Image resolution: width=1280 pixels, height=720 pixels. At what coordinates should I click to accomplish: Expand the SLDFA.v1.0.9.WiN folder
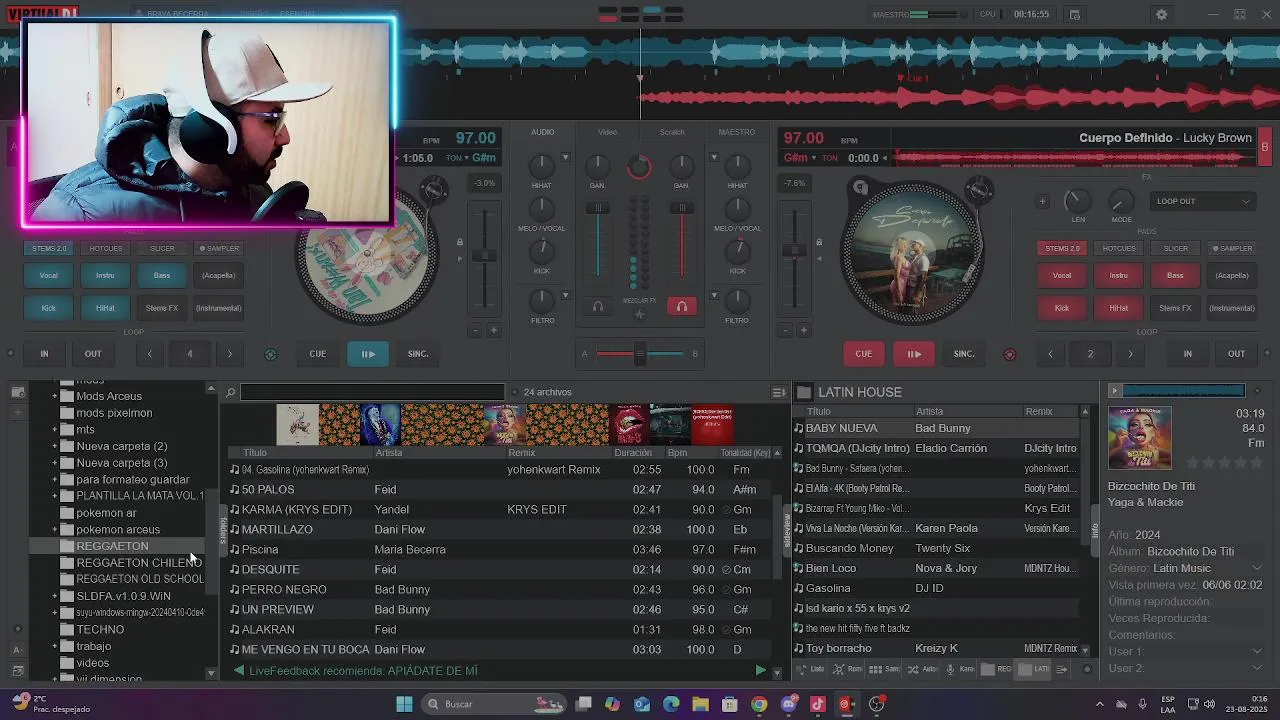(x=55, y=596)
